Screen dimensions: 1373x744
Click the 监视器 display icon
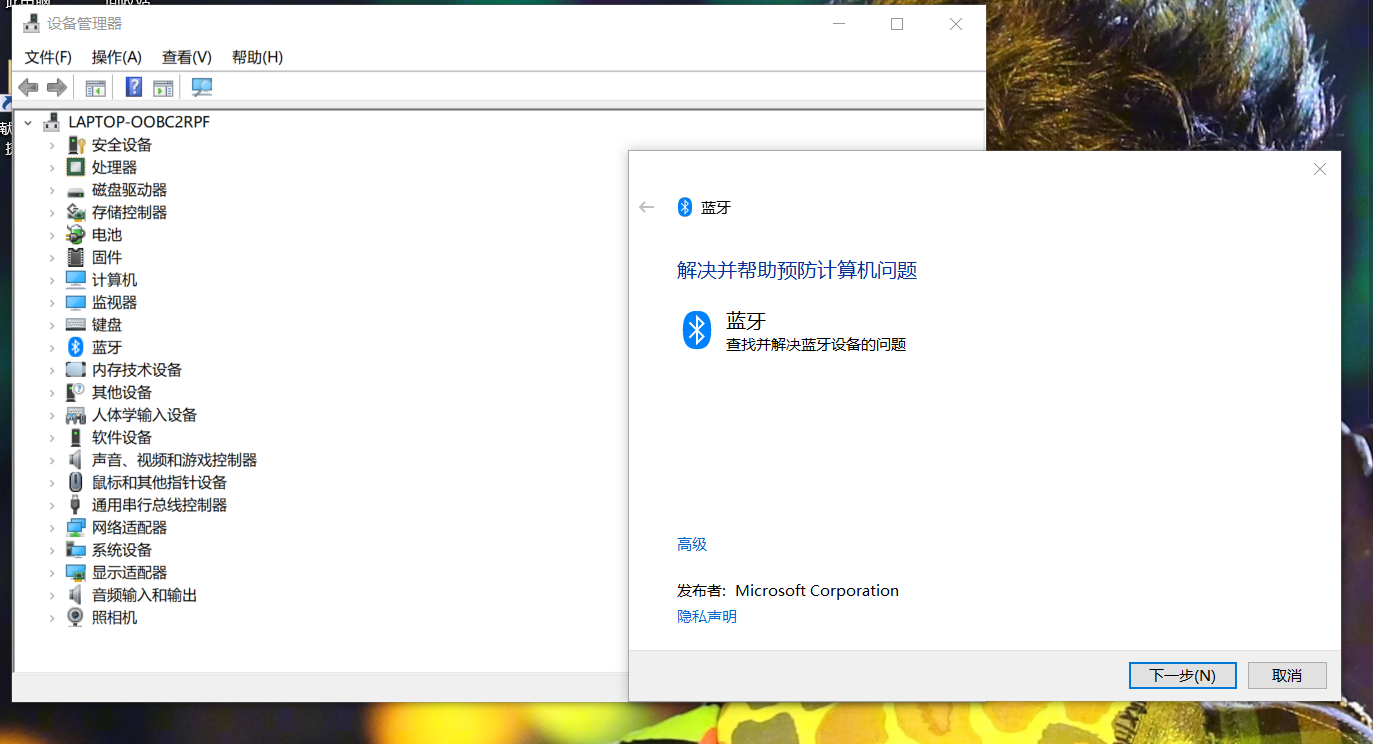pos(76,302)
